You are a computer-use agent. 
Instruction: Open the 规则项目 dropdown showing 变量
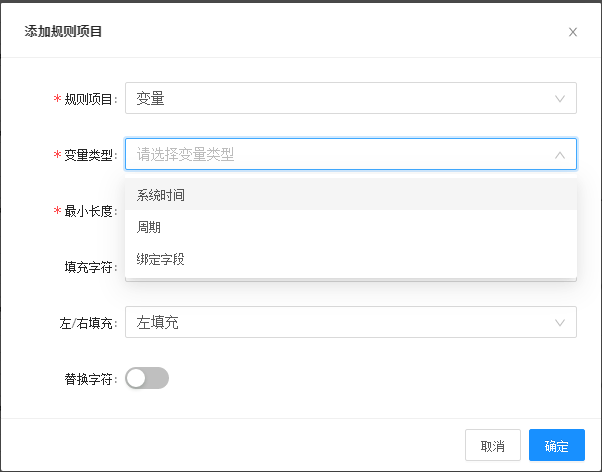point(340,99)
